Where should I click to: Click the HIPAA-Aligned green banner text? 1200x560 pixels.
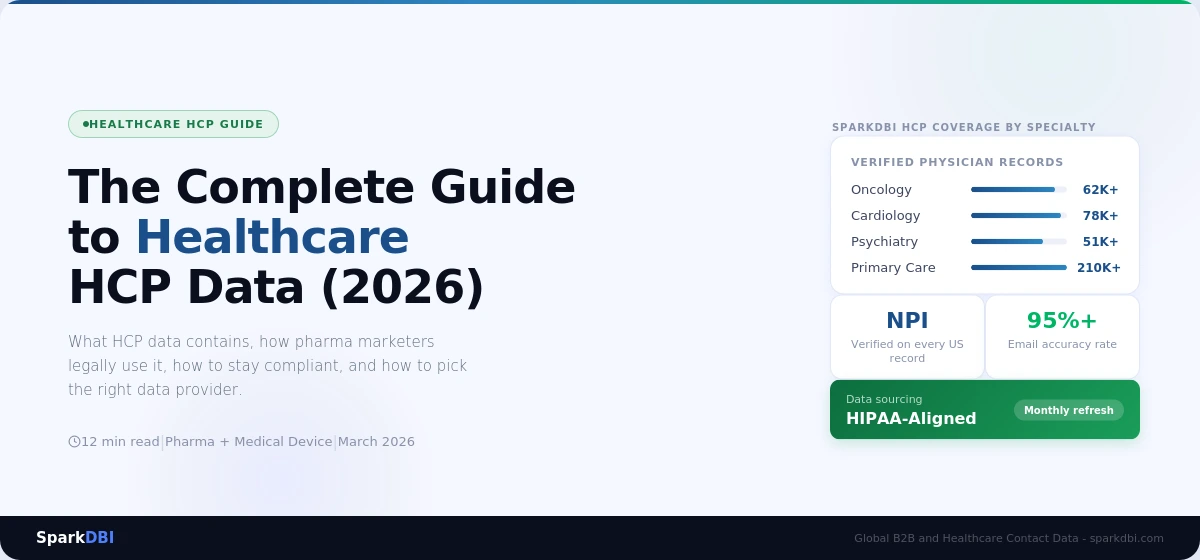pyautogui.click(x=911, y=419)
